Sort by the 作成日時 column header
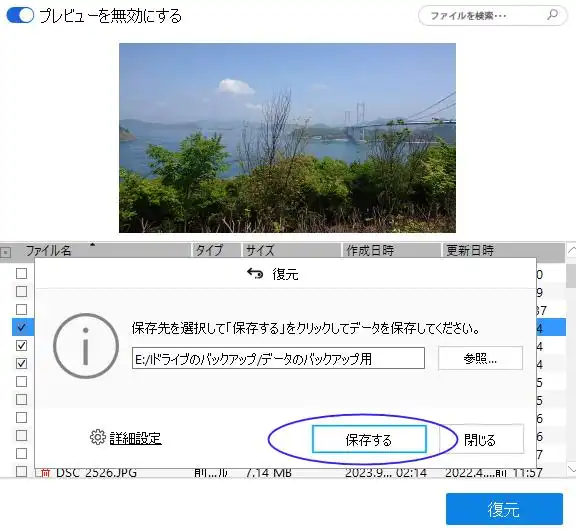This screenshot has height=529, width=576. [x=392, y=251]
